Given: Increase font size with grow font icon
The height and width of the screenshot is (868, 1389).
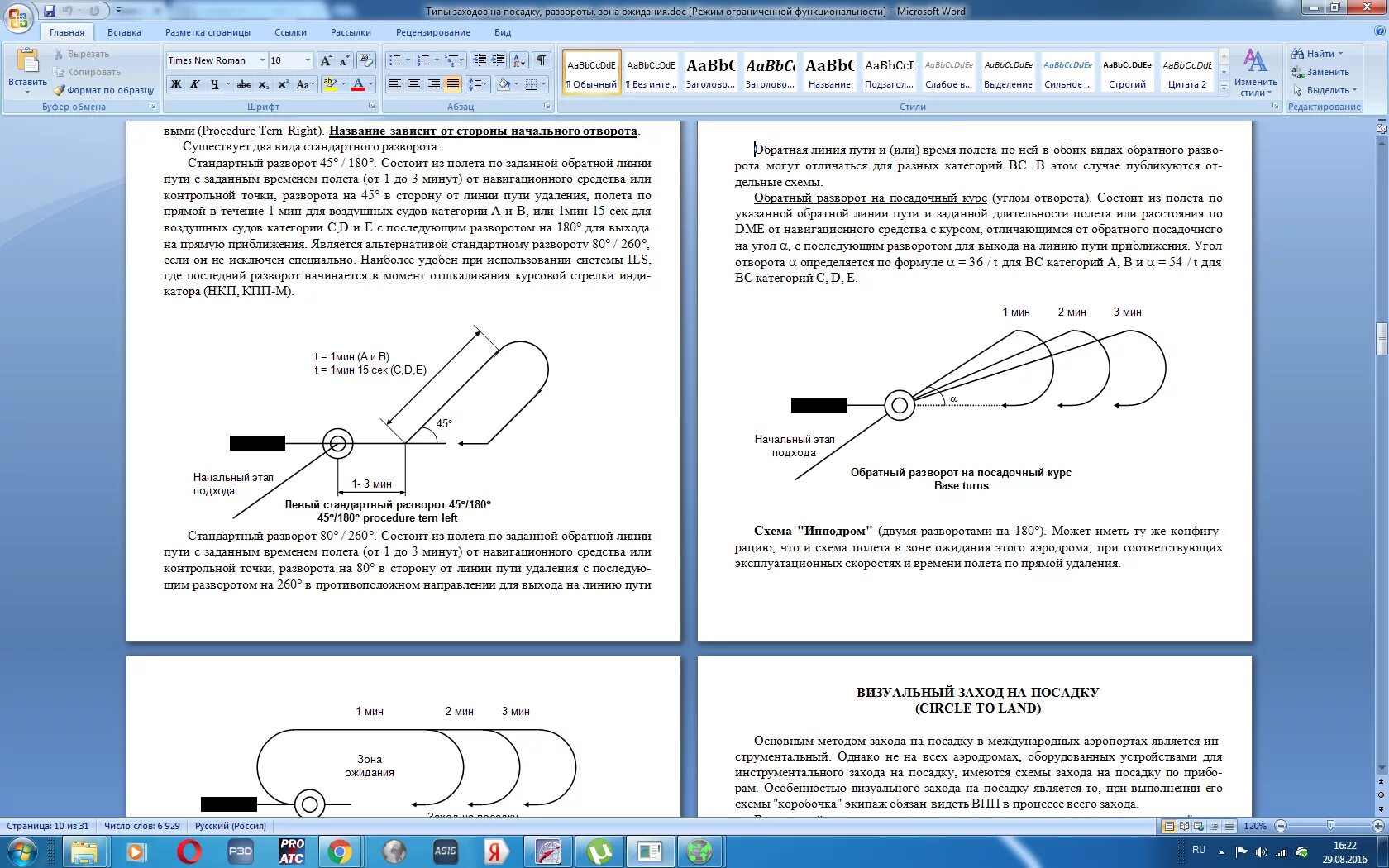Looking at the screenshot, I should [327, 60].
